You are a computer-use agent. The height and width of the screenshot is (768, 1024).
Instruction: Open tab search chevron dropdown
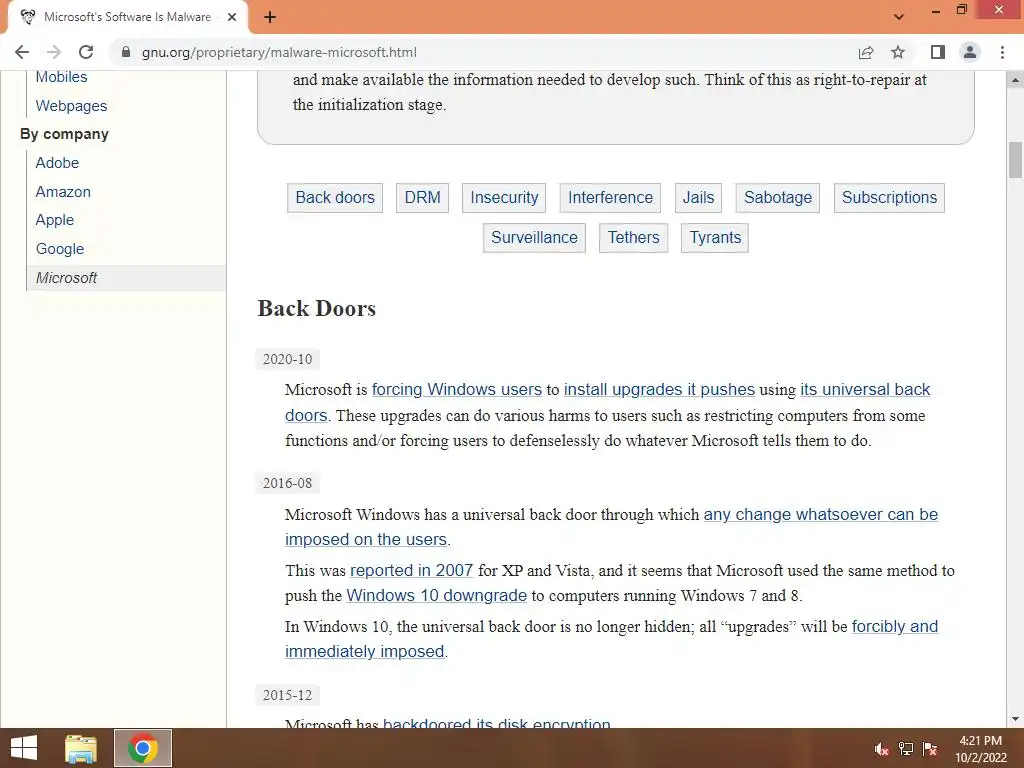(x=899, y=17)
